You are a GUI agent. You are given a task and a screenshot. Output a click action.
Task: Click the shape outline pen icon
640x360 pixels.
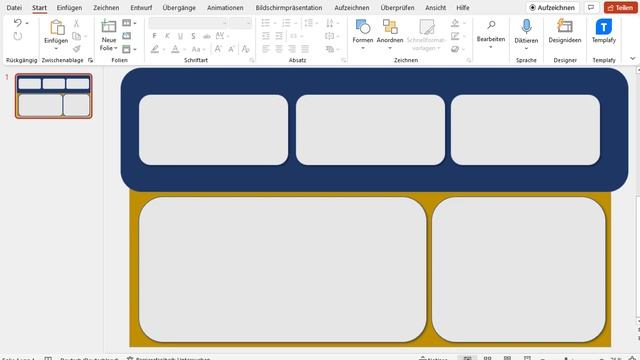[x=455, y=36]
